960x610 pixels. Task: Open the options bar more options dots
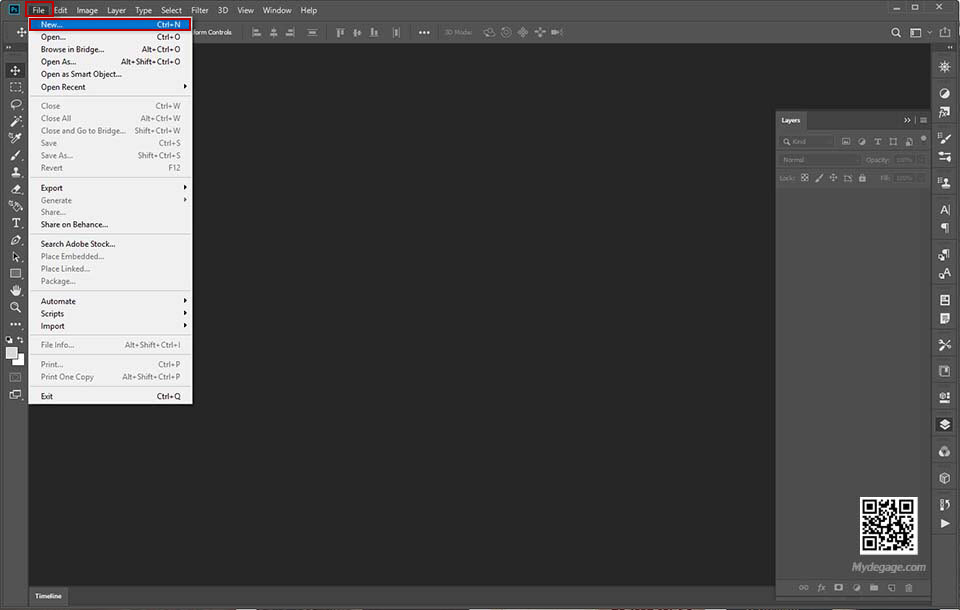[x=424, y=32]
